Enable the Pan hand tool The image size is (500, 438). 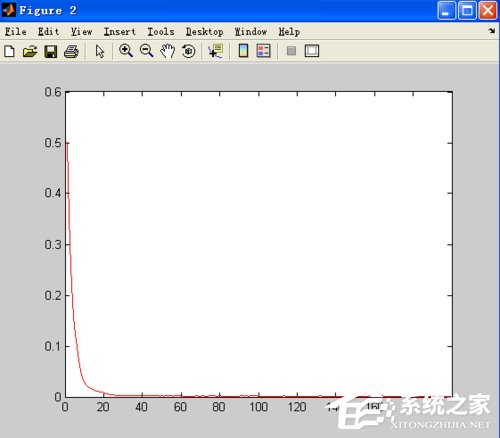click(167, 51)
